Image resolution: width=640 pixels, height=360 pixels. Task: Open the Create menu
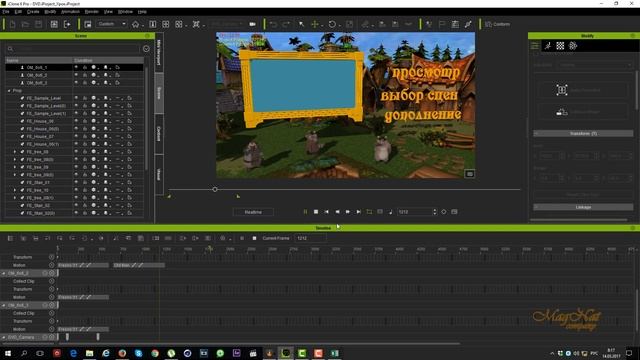33,12
